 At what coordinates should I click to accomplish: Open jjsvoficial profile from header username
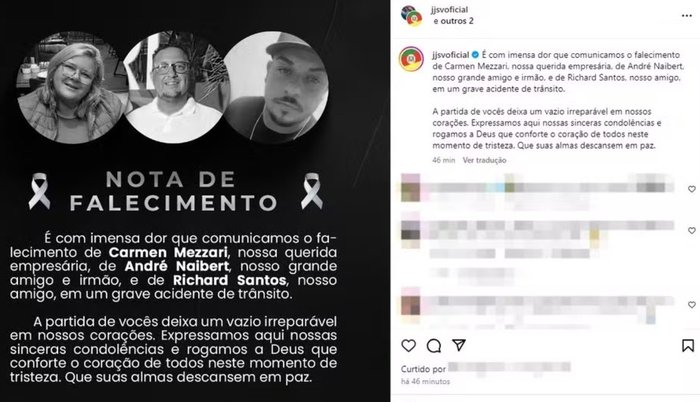click(x=450, y=9)
